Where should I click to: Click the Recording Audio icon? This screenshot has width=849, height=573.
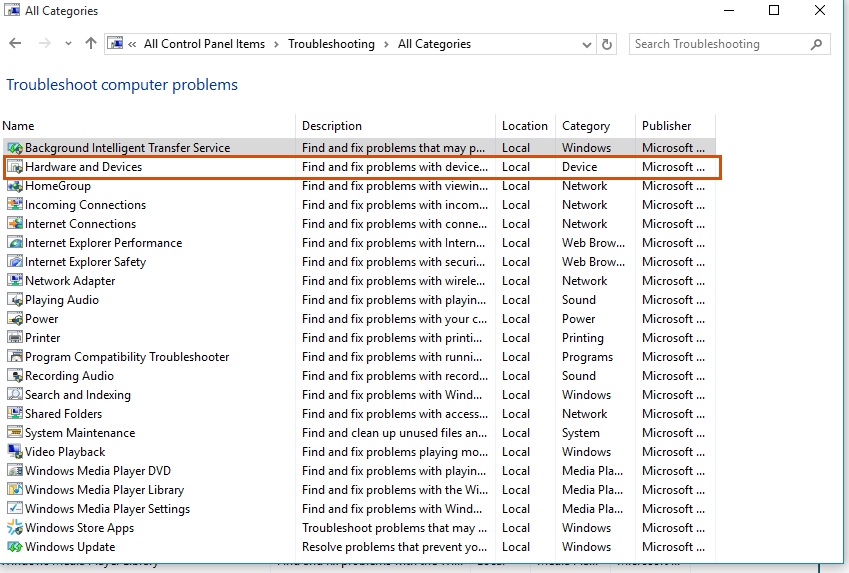click(x=15, y=375)
